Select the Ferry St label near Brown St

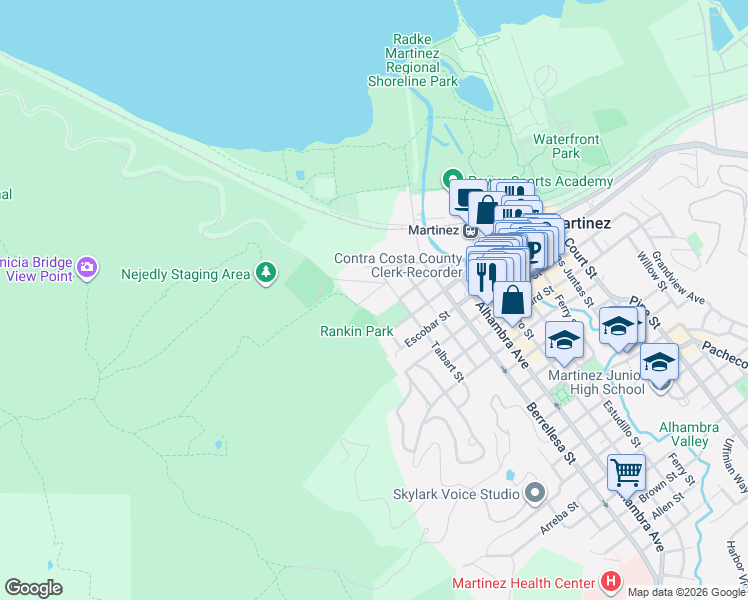coord(681,469)
